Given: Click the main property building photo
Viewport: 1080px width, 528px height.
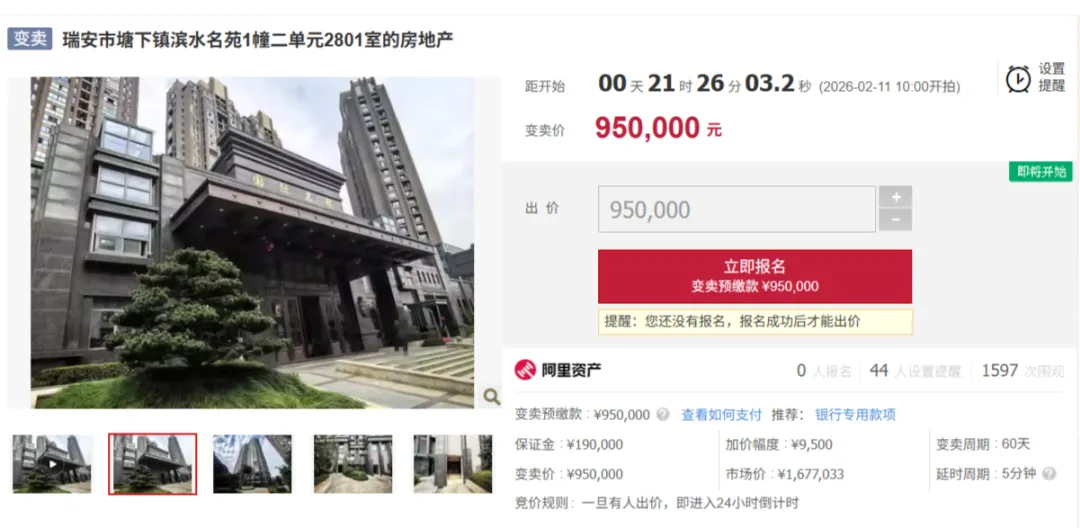Looking at the screenshot, I should [252, 242].
